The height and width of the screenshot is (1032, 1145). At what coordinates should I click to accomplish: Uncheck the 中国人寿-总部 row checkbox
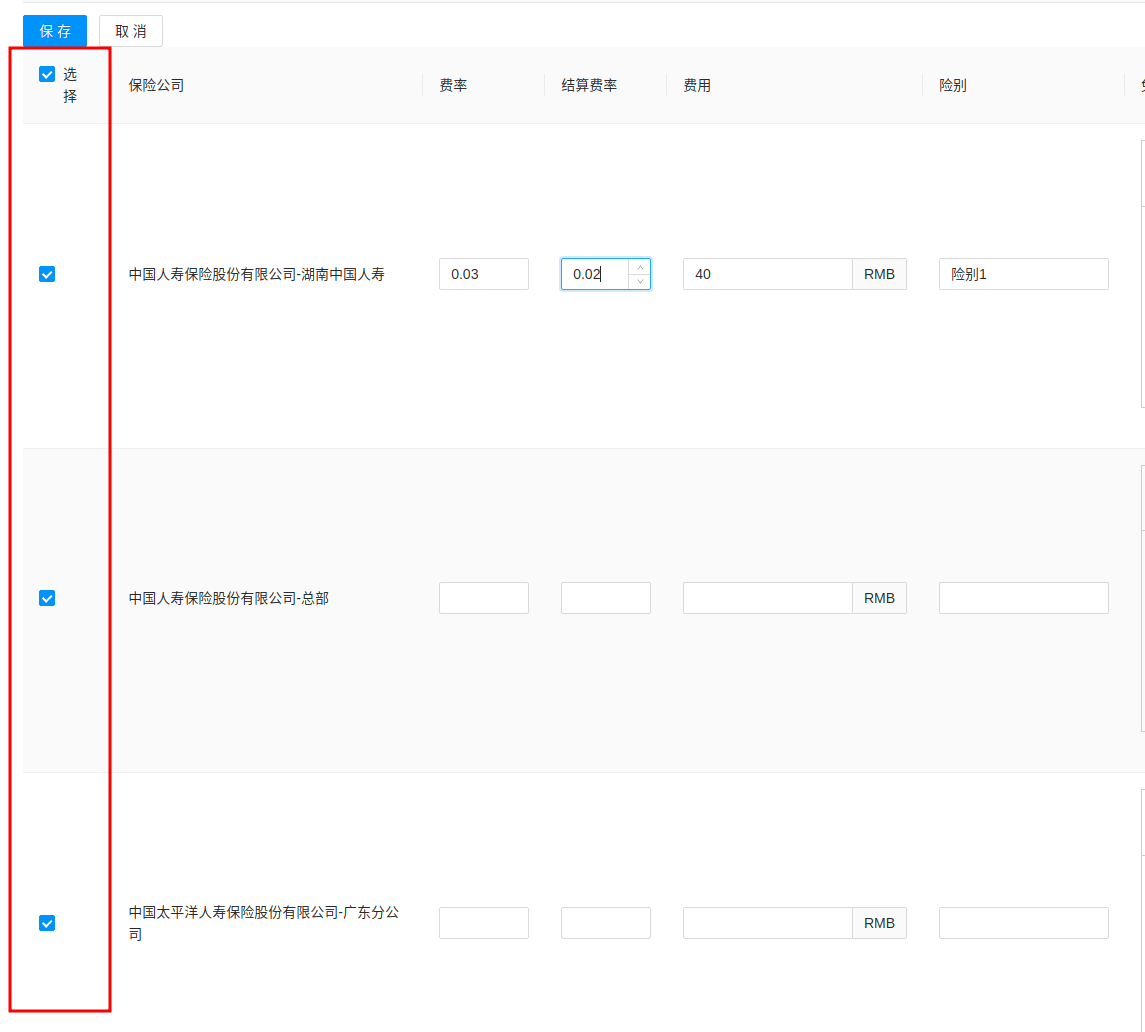(47, 598)
